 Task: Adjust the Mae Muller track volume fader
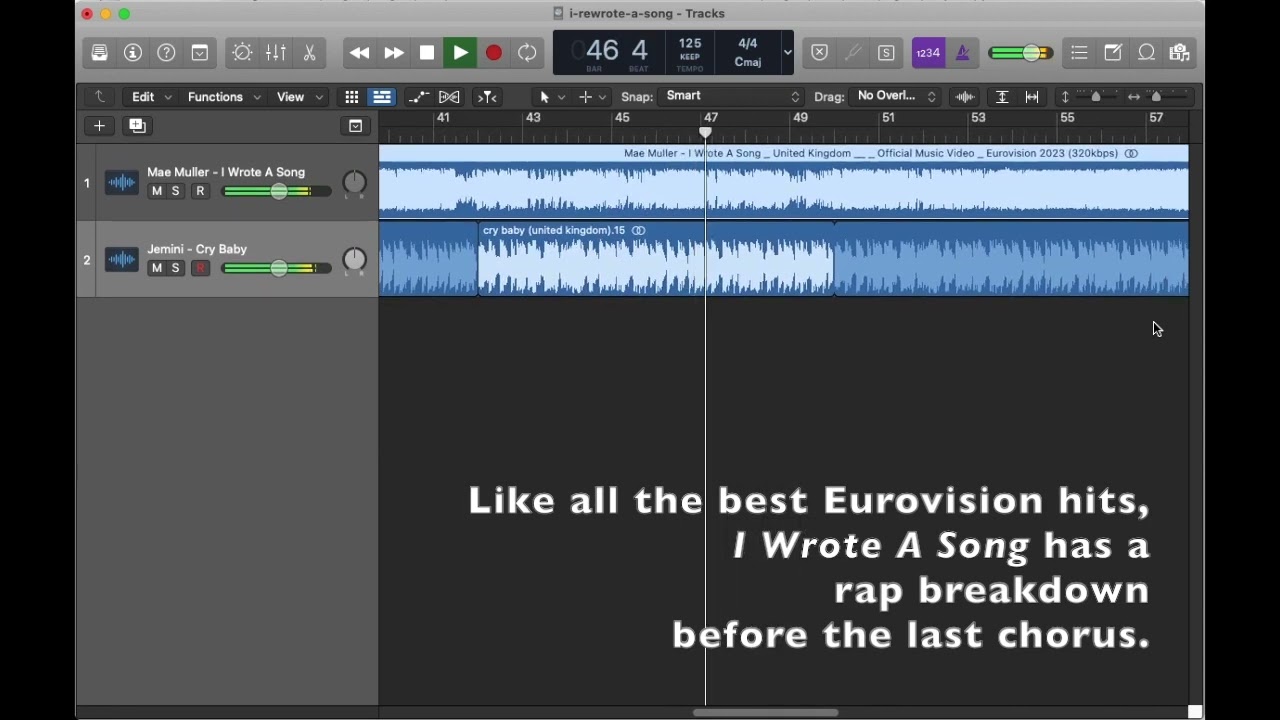277,191
